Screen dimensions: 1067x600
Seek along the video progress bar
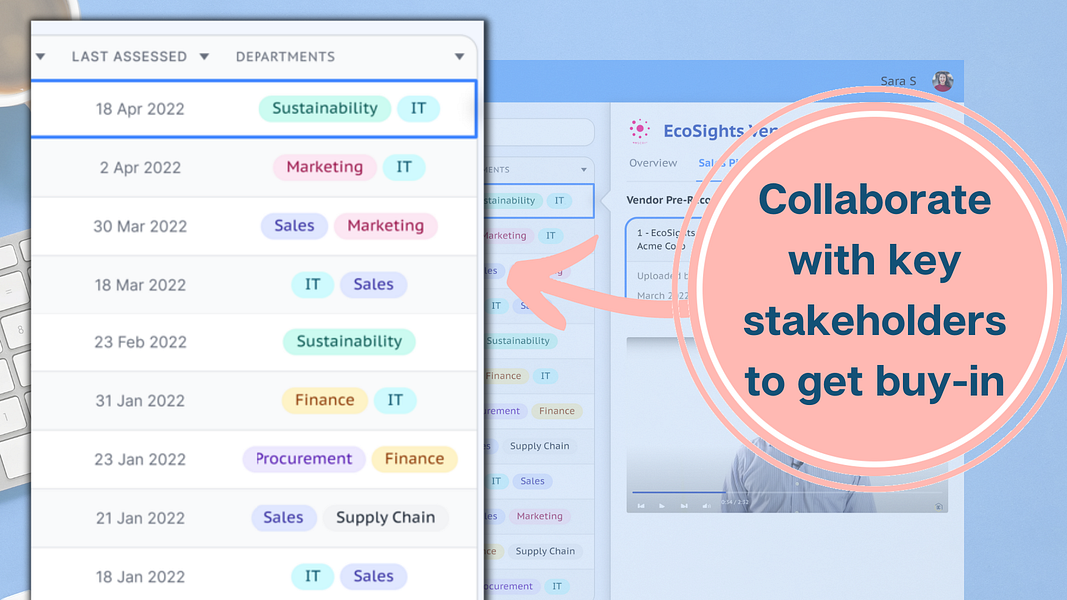pos(787,492)
